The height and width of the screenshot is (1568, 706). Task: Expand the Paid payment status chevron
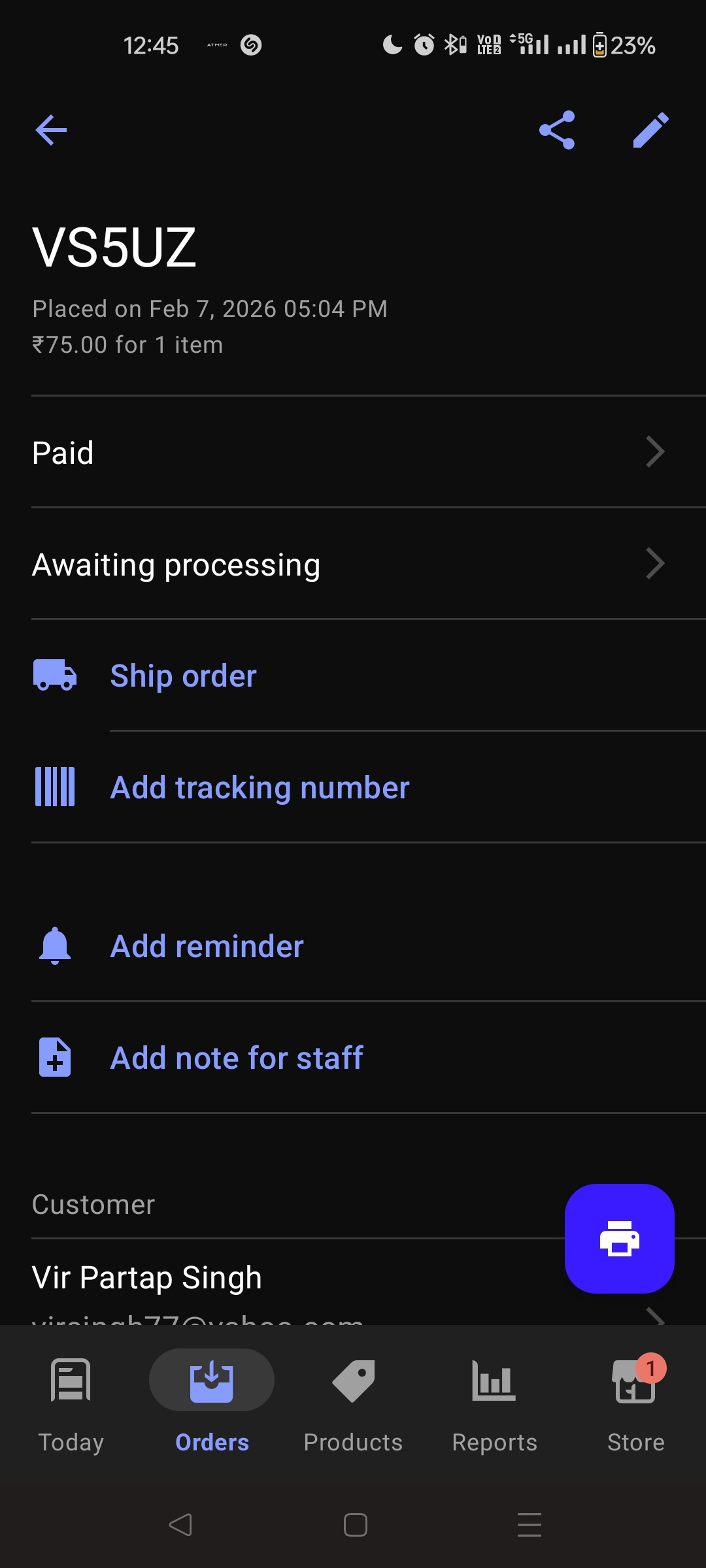click(x=655, y=451)
